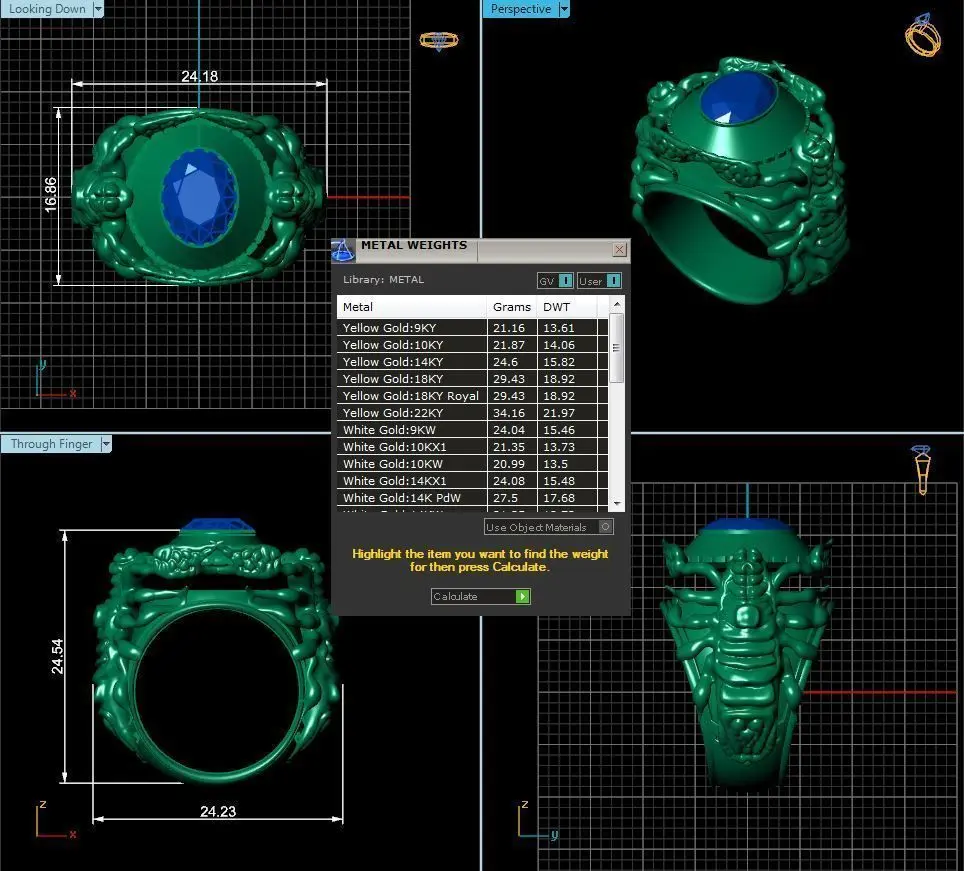Screen dimensions: 964x871
Task: Click the blue gemstone in Looking Down view
Action: (199, 197)
